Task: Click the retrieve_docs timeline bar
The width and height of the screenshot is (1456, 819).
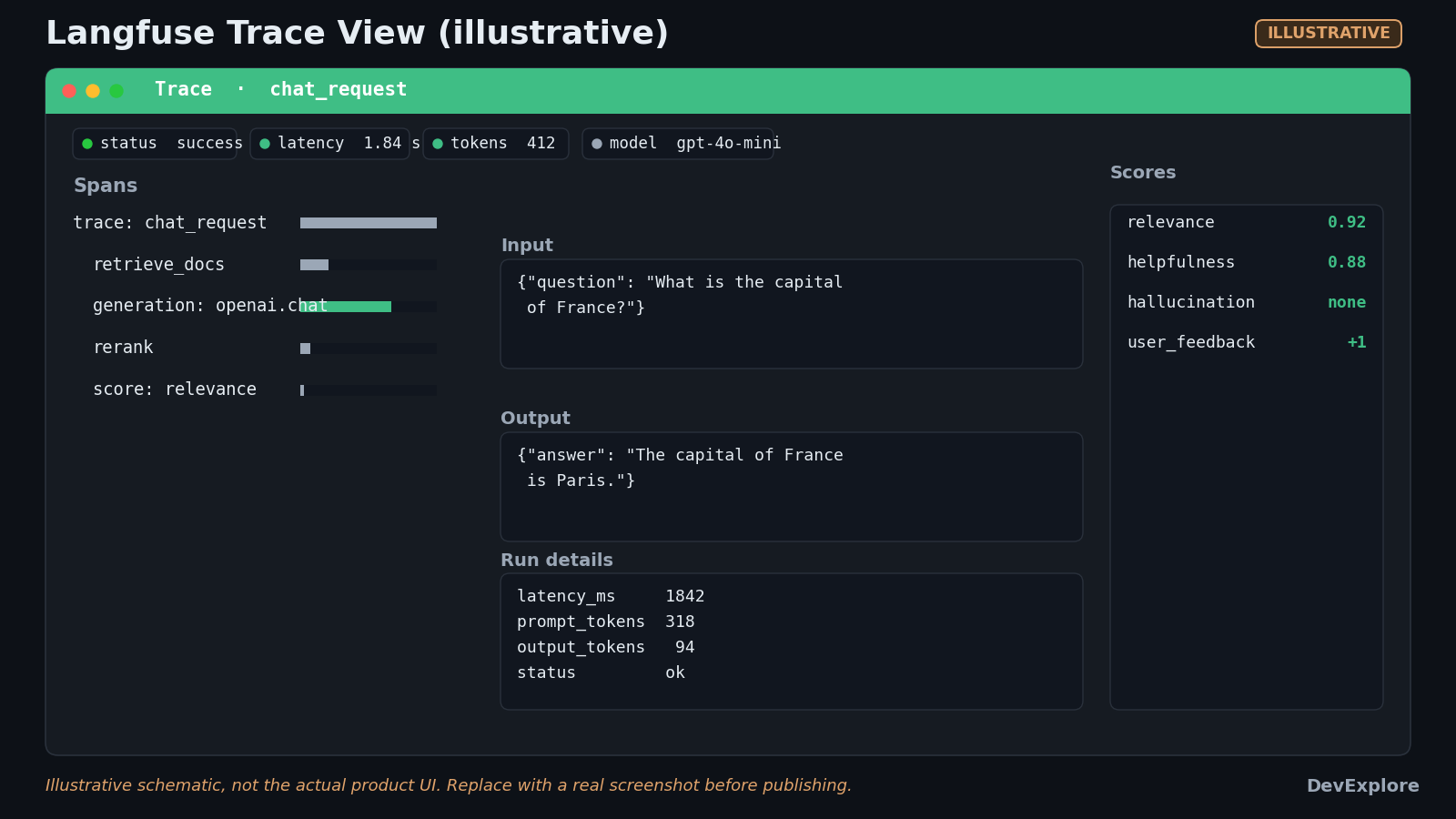Action: (x=314, y=265)
